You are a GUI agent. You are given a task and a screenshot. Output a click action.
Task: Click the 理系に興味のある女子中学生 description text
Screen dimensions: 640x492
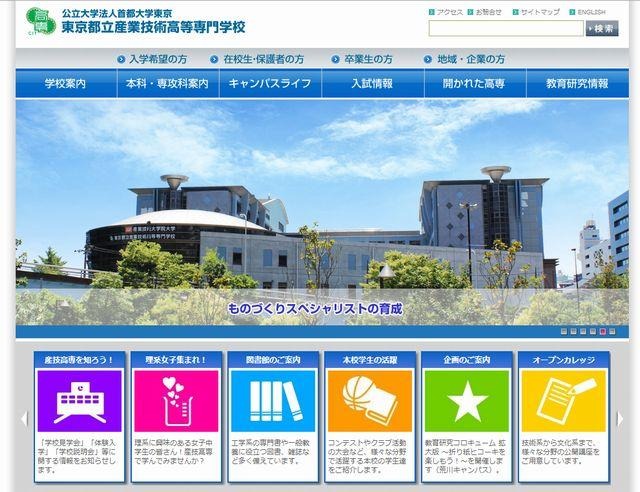tap(174, 452)
